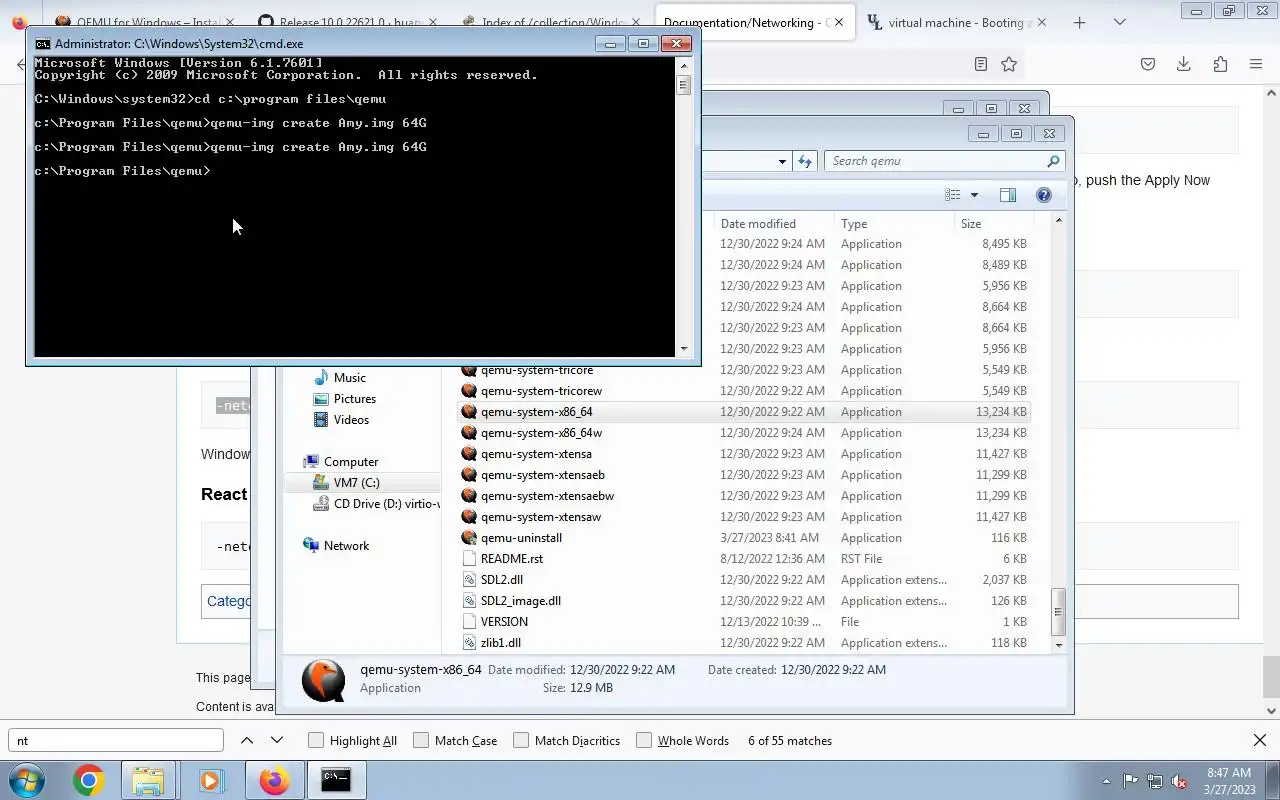Click search magnifier in qemu search box
Screen dimensions: 1280x800
[x=1053, y=161]
